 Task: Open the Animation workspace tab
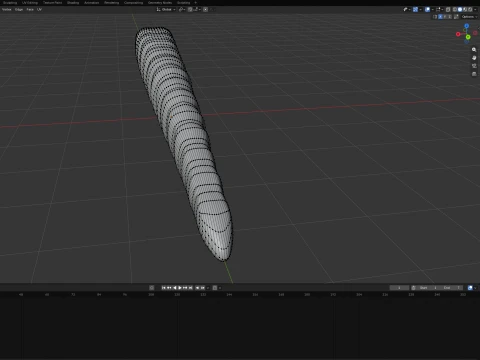pyautogui.click(x=91, y=3)
